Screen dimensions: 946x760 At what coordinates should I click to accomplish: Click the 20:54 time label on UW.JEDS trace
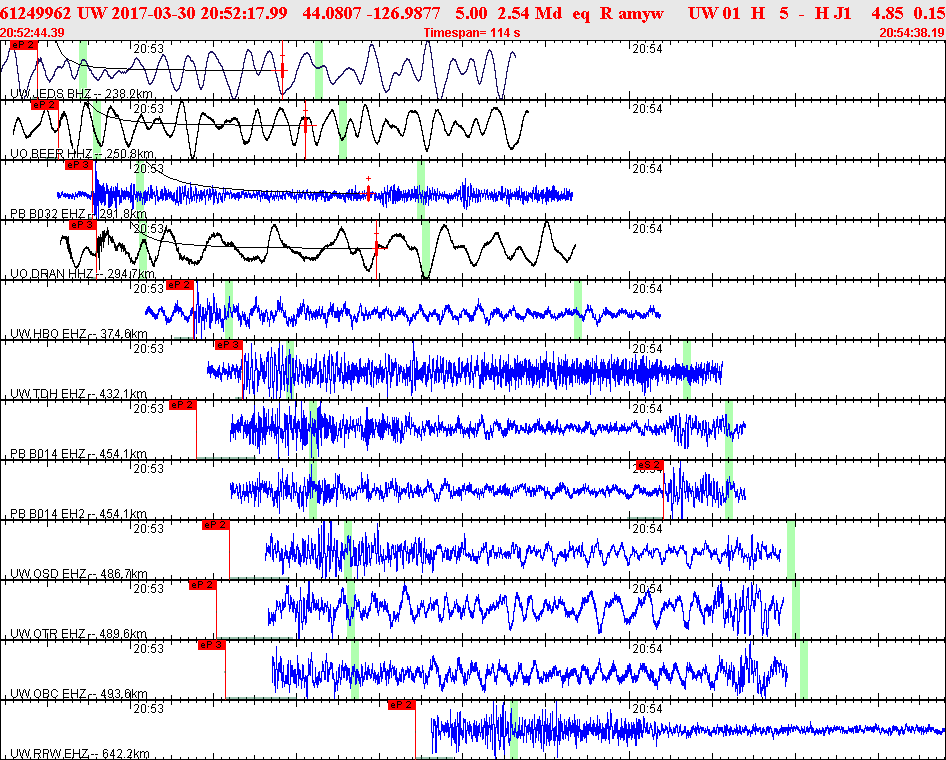647,49
